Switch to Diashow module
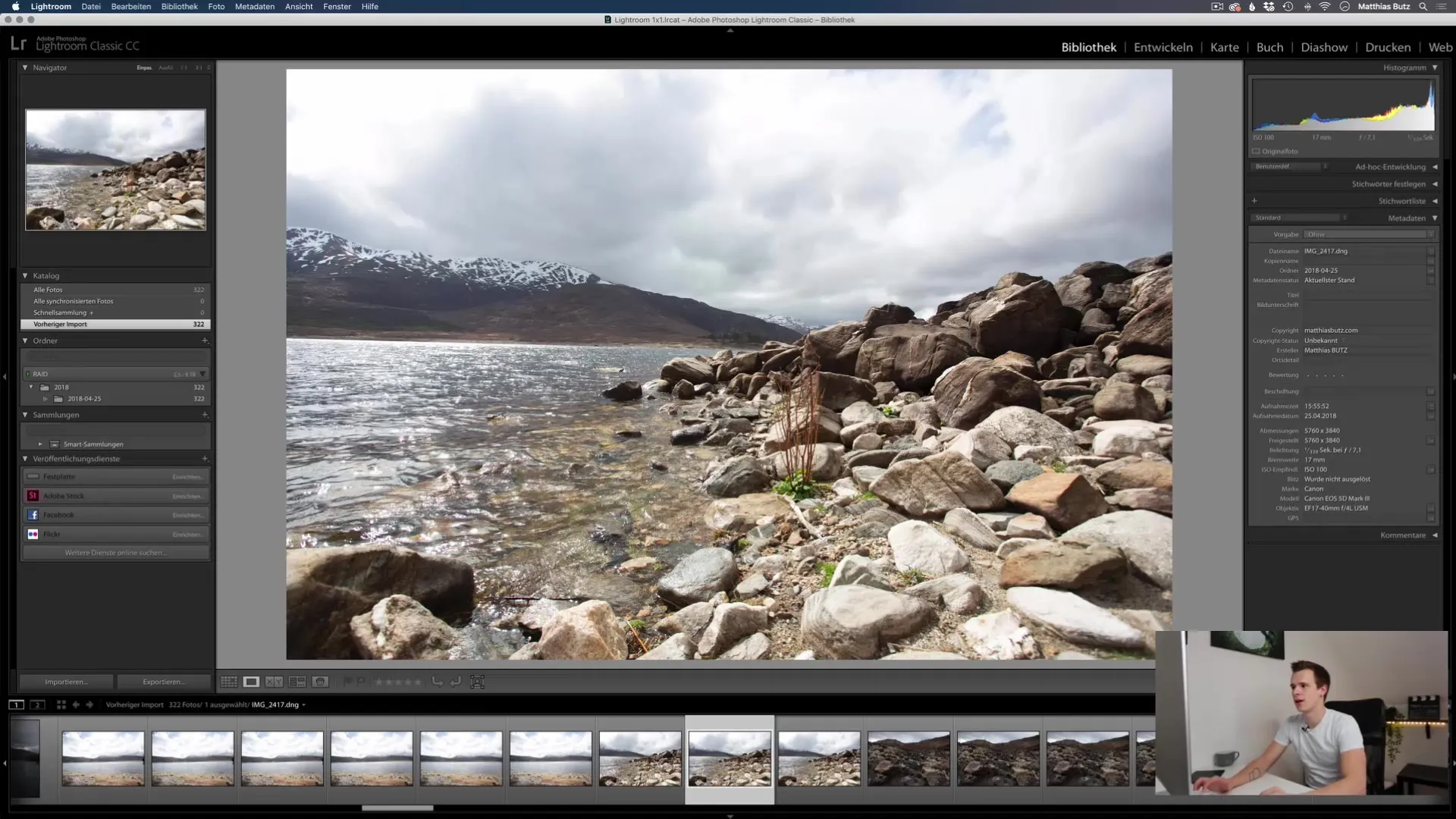The height and width of the screenshot is (819, 1456). click(1324, 47)
